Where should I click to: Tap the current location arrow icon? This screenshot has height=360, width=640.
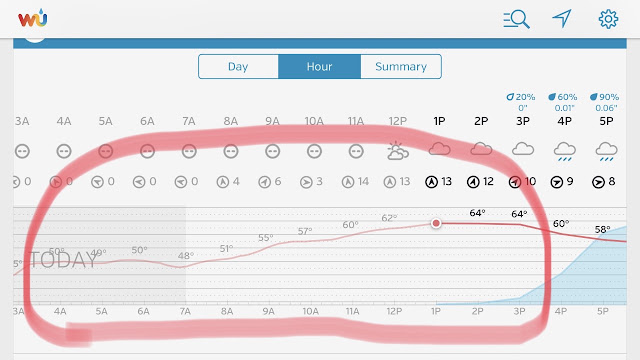(562, 19)
